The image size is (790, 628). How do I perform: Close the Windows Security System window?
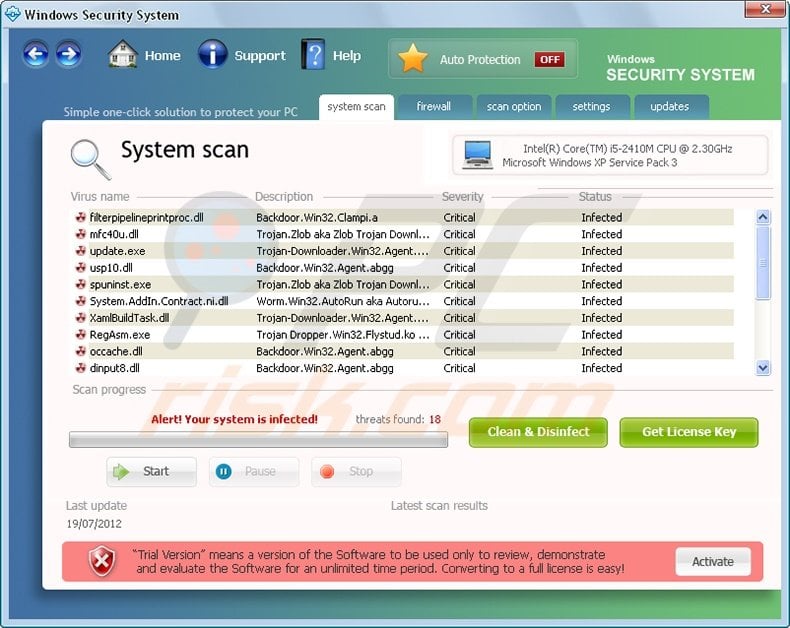pyautogui.click(x=764, y=9)
